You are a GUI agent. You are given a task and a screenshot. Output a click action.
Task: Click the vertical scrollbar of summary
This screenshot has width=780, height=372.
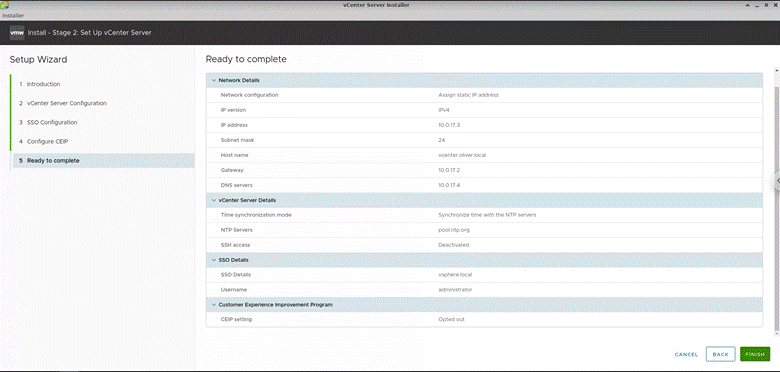[x=777, y=209]
